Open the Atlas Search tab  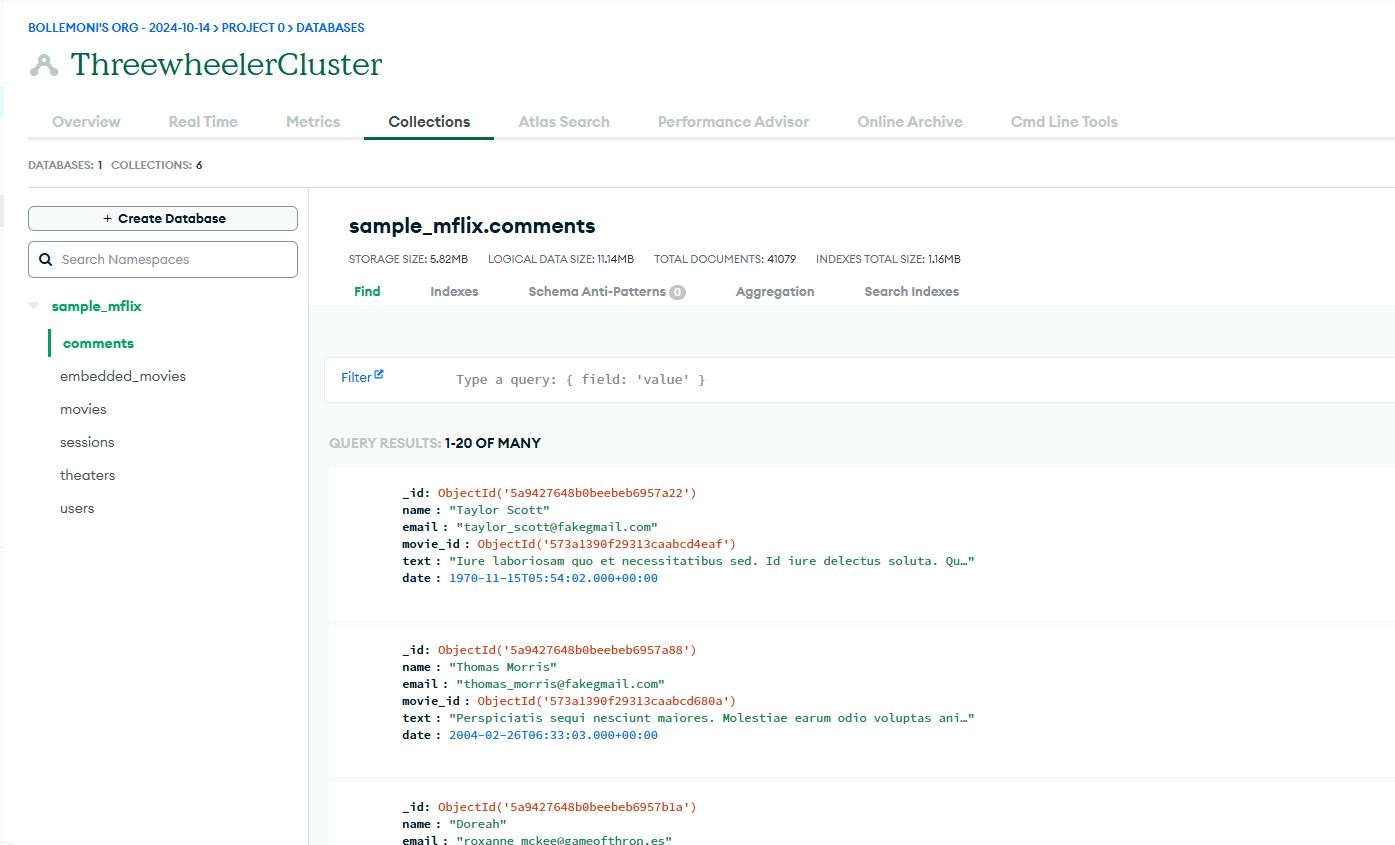[x=564, y=122]
